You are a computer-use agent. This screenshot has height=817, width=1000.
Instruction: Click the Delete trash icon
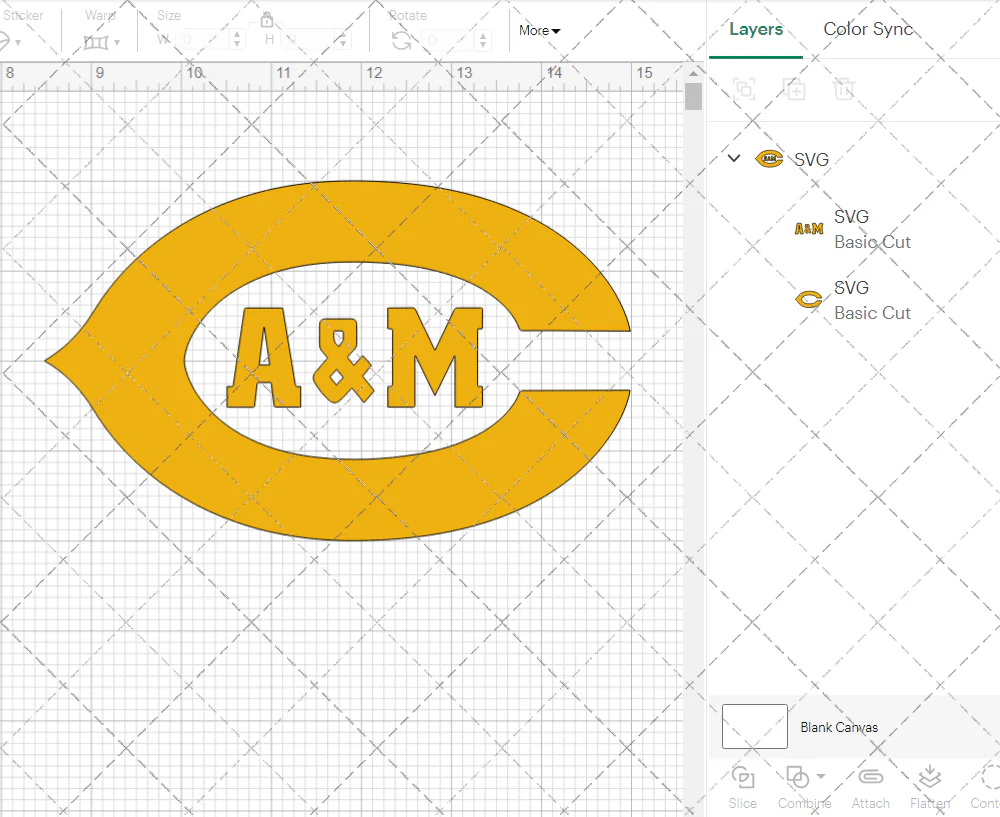tap(844, 89)
